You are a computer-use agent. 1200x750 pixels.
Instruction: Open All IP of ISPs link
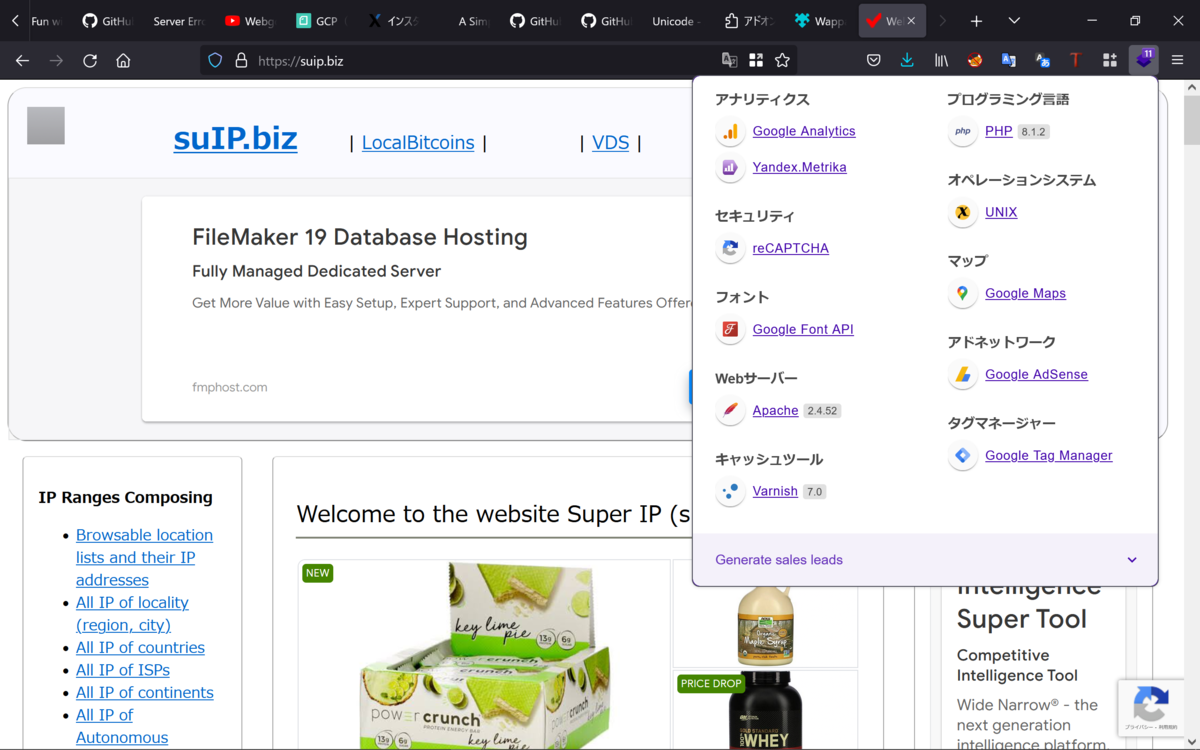click(x=123, y=670)
